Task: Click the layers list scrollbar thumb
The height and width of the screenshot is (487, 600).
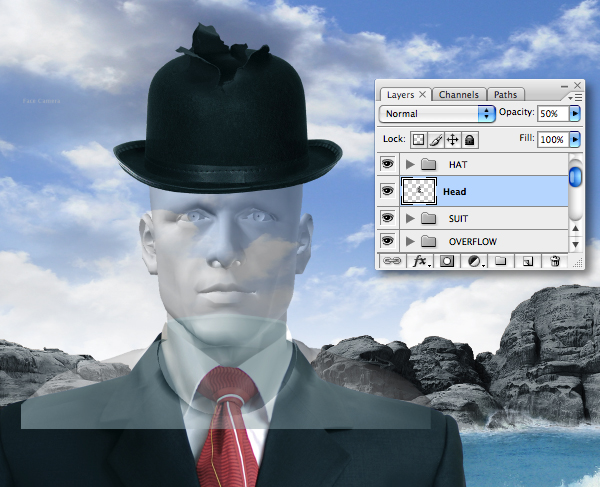Action: coord(575,177)
